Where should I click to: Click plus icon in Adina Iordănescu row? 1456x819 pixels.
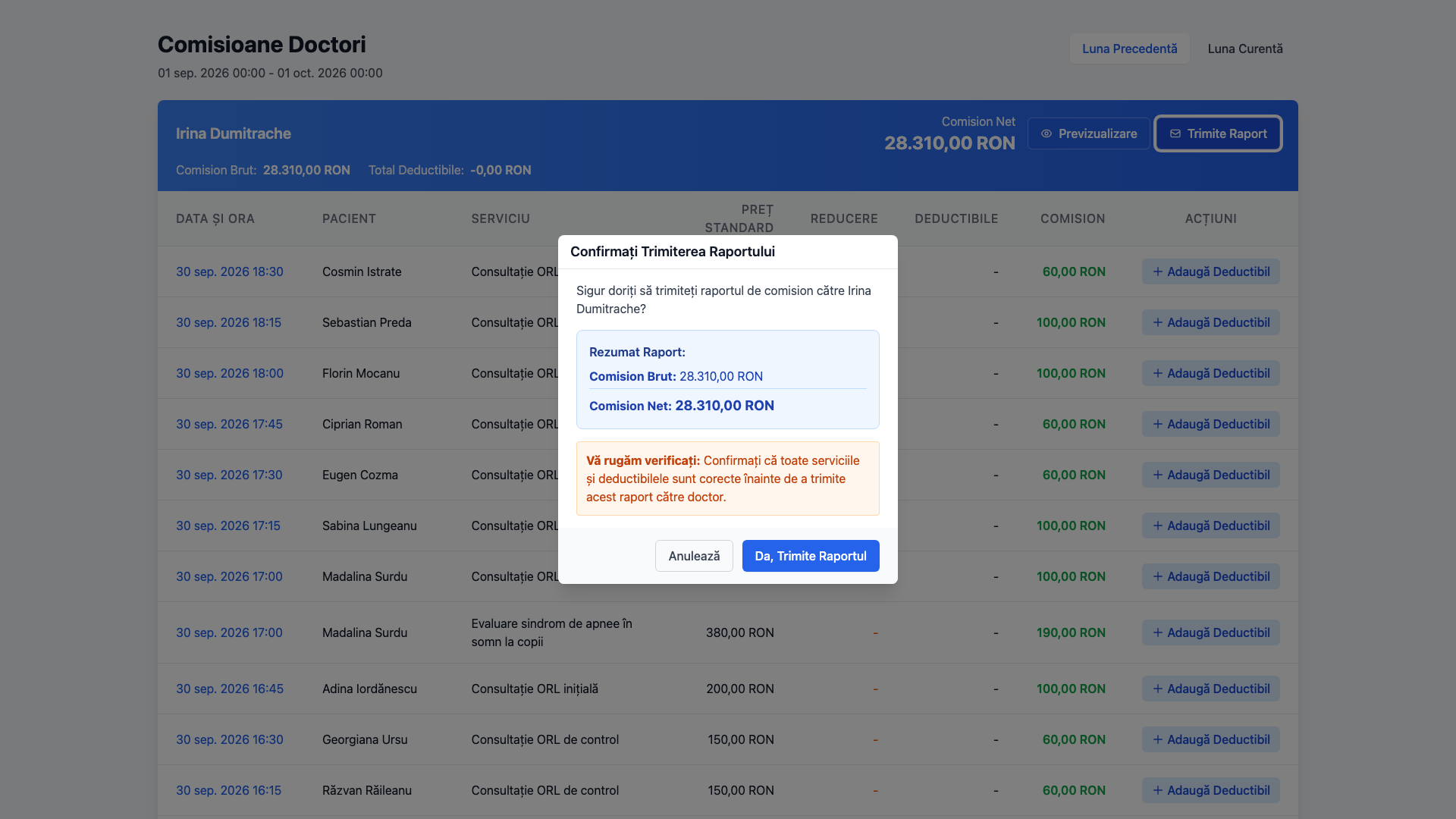click(x=1158, y=689)
